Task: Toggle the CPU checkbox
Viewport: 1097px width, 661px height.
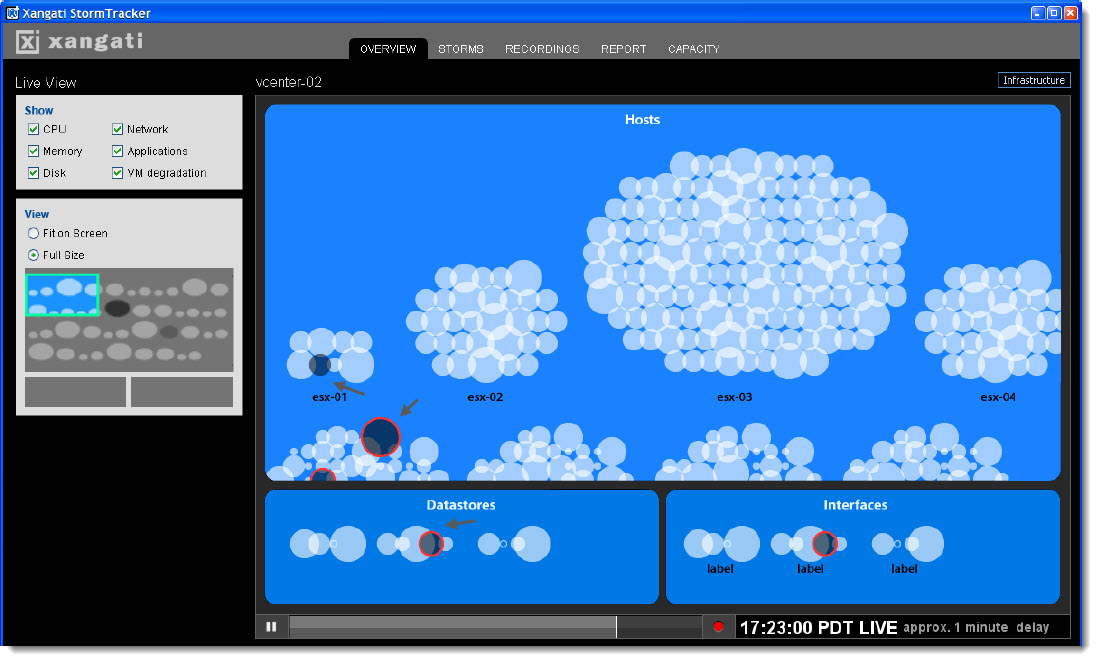Action: (34, 129)
